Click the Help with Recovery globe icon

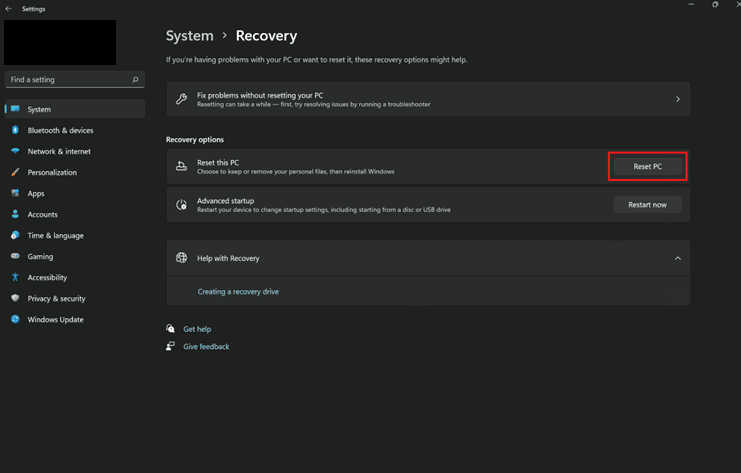coord(181,258)
